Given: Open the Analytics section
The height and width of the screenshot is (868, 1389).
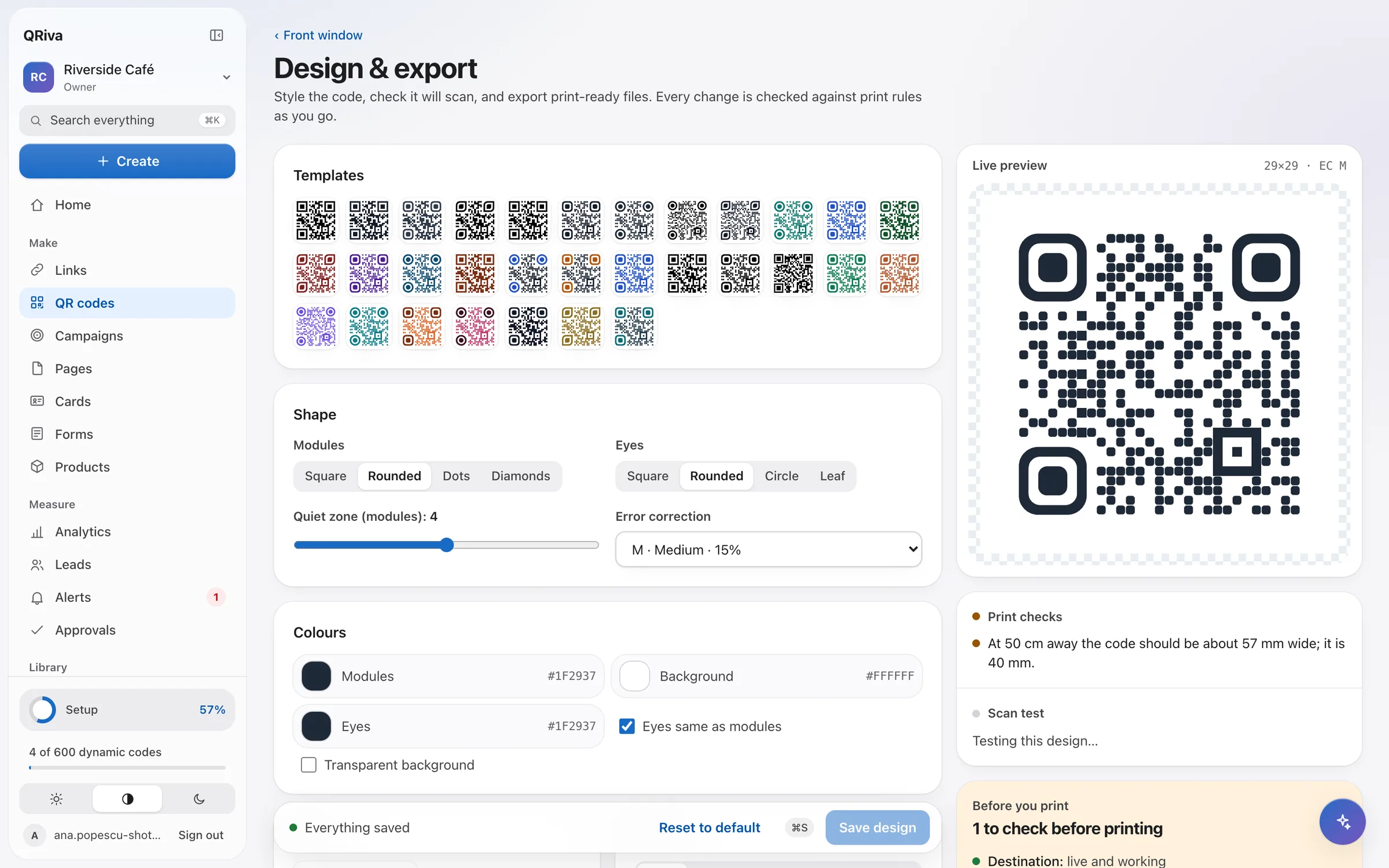Looking at the screenshot, I should [x=127, y=532].
